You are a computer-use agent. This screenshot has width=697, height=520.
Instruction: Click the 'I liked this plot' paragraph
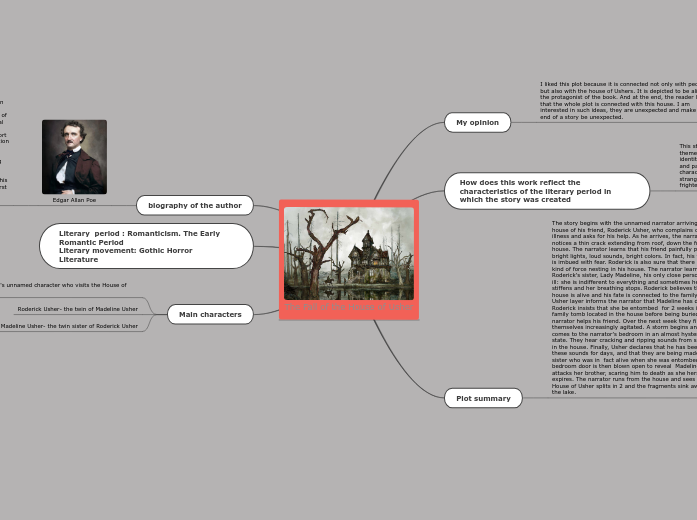pyautogui.click(x=617, y=100)
